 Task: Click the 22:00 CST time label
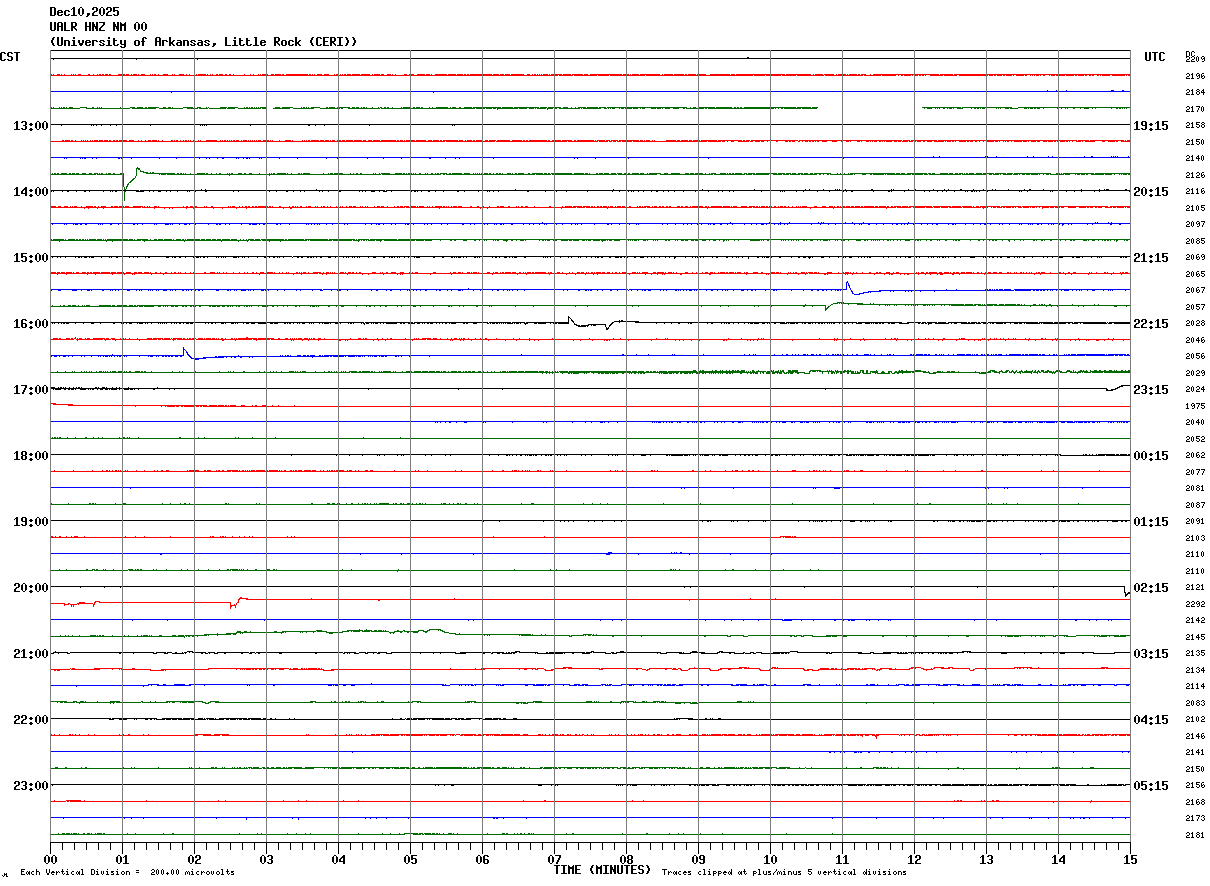coord(30,719)
